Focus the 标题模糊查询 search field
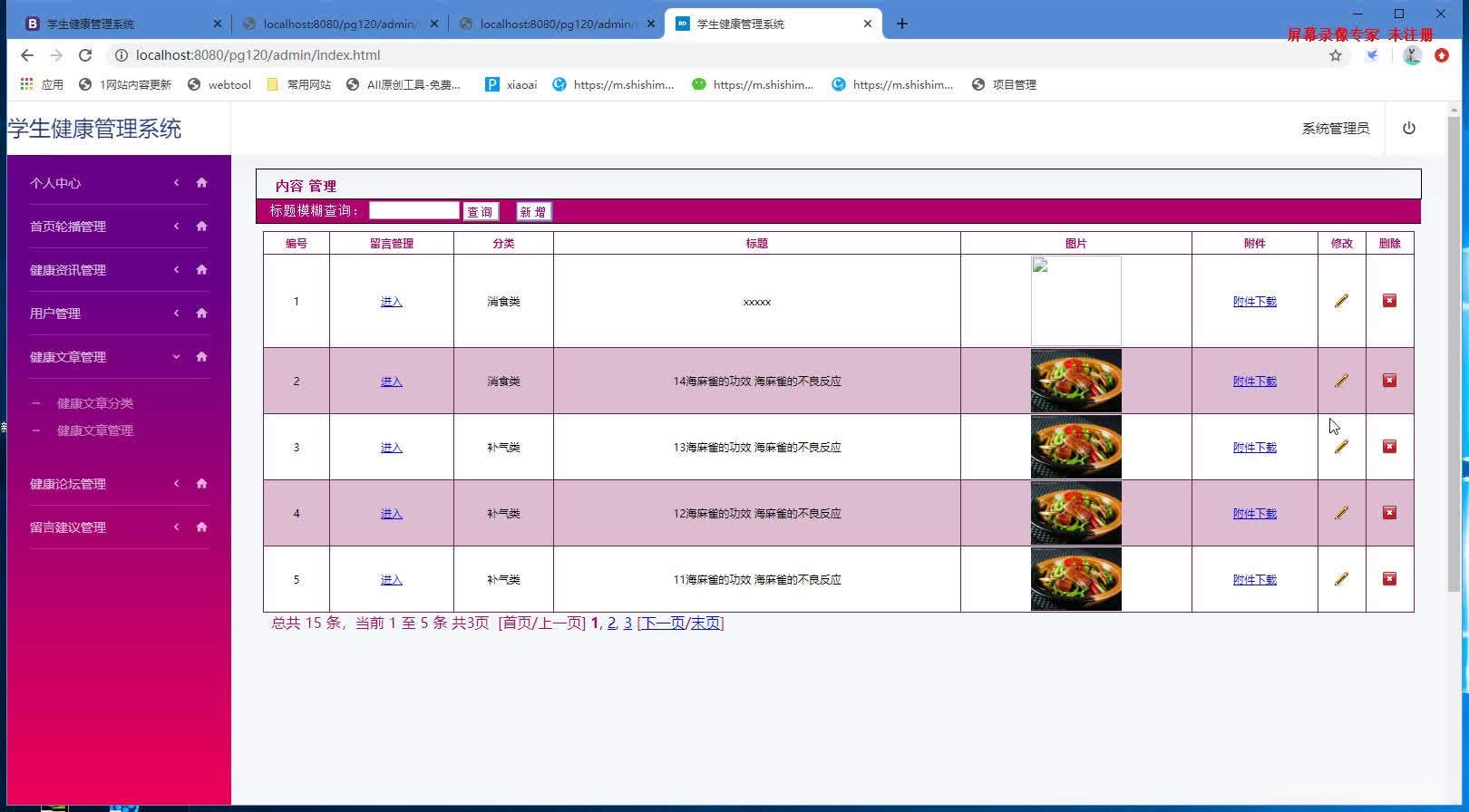 pos(413,210)
